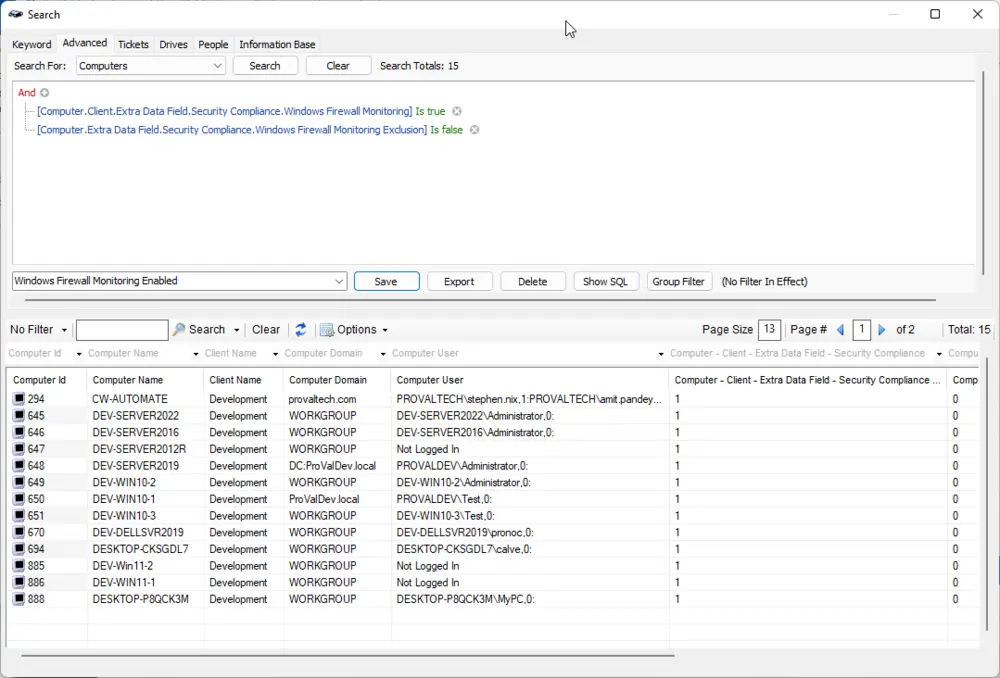Go to the next results page
Image resolution: width=1000 pixels, height=678 pixels.
882,330
